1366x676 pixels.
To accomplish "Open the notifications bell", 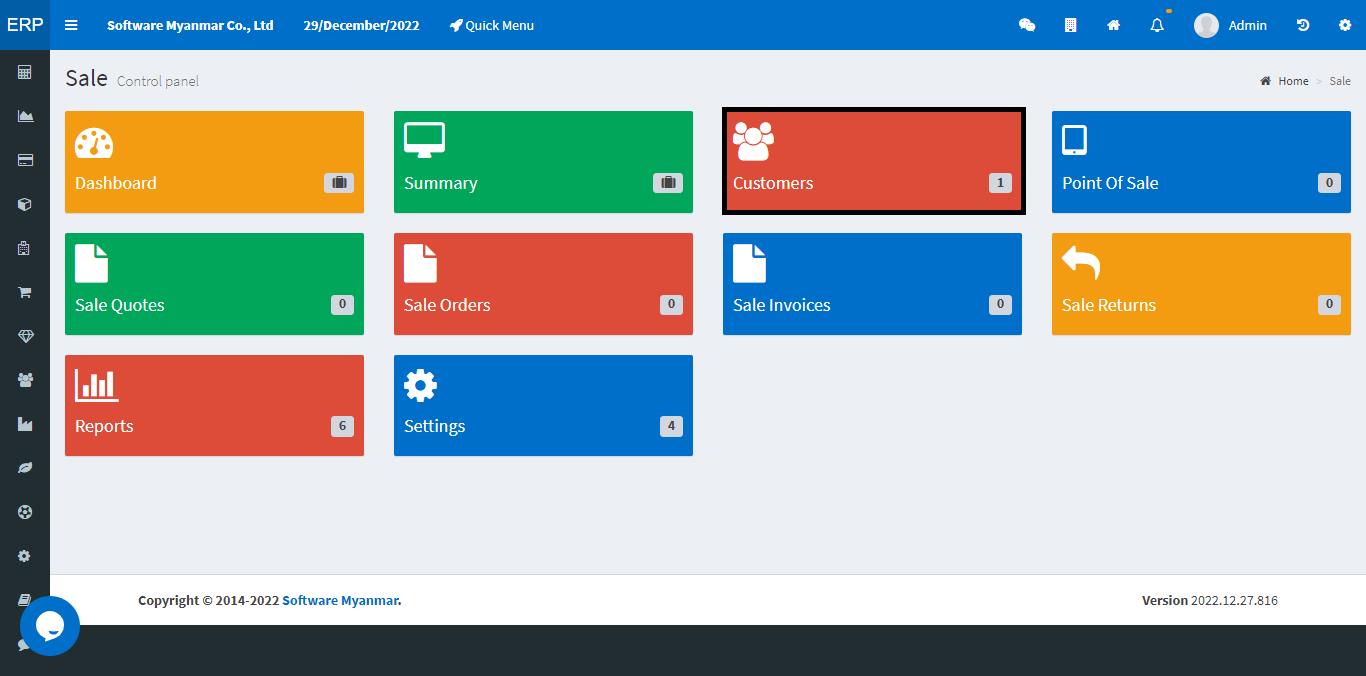I will tap(1157, 25).
